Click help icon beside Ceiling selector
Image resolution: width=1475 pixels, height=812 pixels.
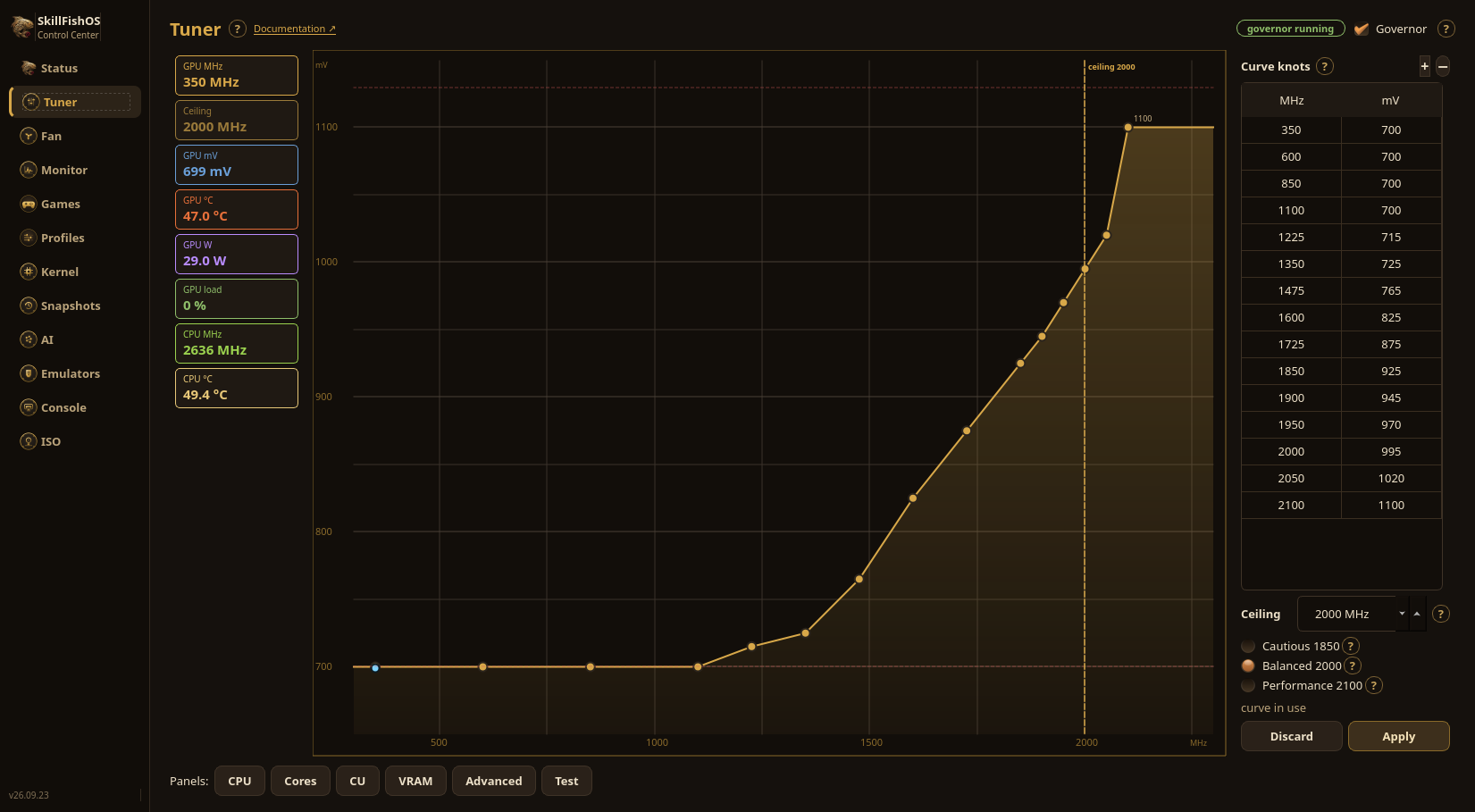[1440, 614]
